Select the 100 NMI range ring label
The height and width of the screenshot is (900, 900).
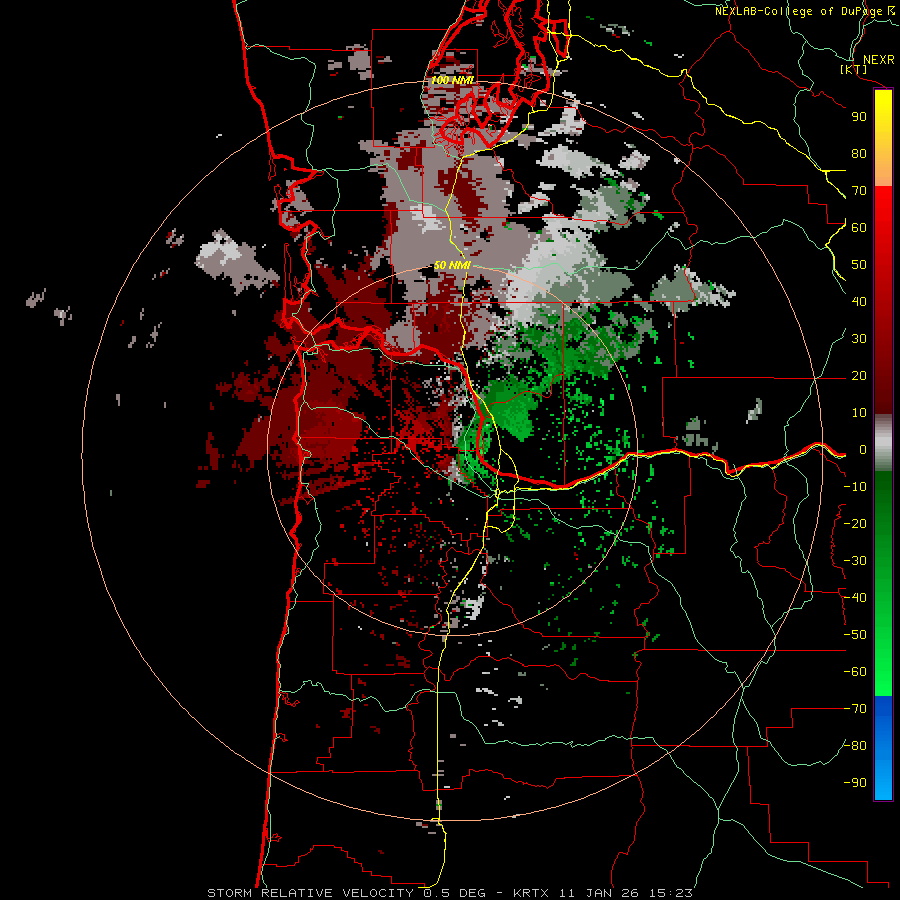click(x=452, y=80)
